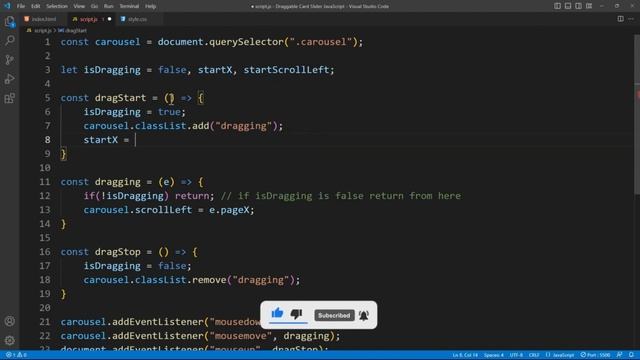
Task: Toggle the Panel layout button
Action: point(568,6)
